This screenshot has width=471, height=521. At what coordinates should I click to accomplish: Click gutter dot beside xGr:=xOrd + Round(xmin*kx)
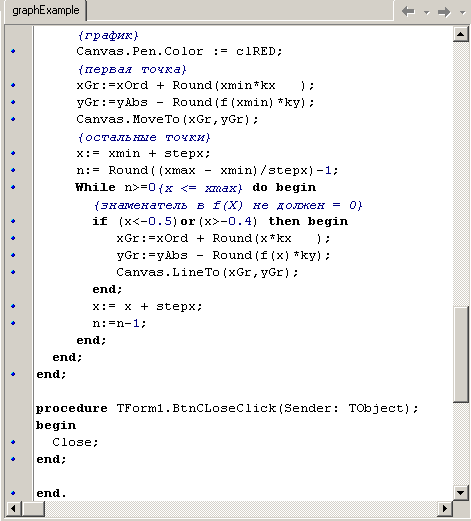(x=13, y=85)
